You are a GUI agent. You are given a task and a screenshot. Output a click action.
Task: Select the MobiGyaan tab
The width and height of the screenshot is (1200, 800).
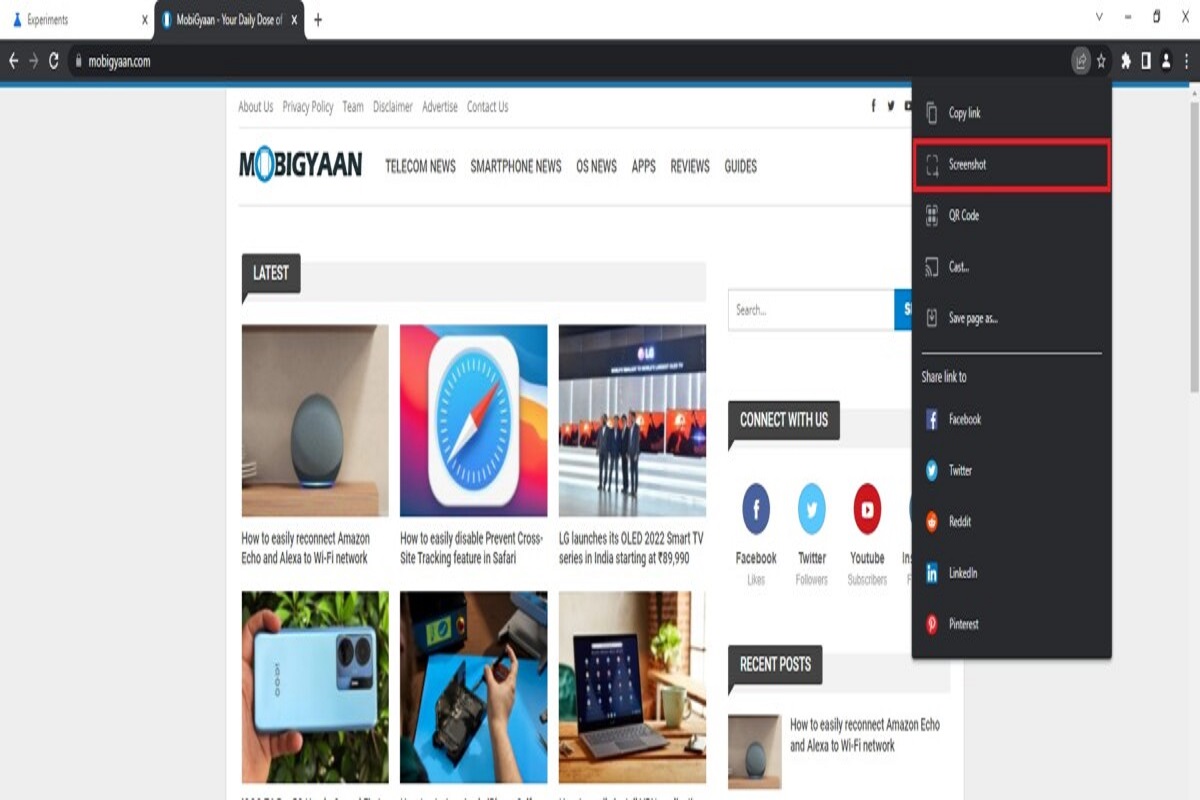pyautogui.click(x=229, y=20)
